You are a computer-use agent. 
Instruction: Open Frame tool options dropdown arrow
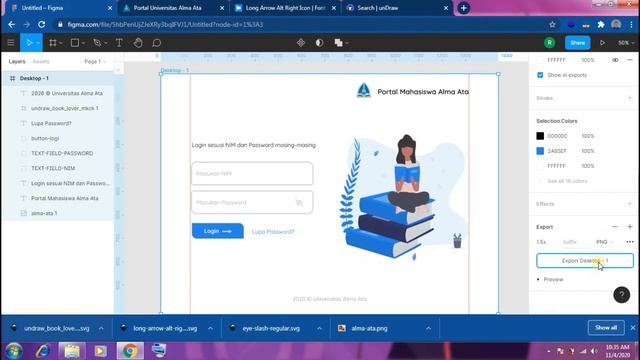coord(60,43)
